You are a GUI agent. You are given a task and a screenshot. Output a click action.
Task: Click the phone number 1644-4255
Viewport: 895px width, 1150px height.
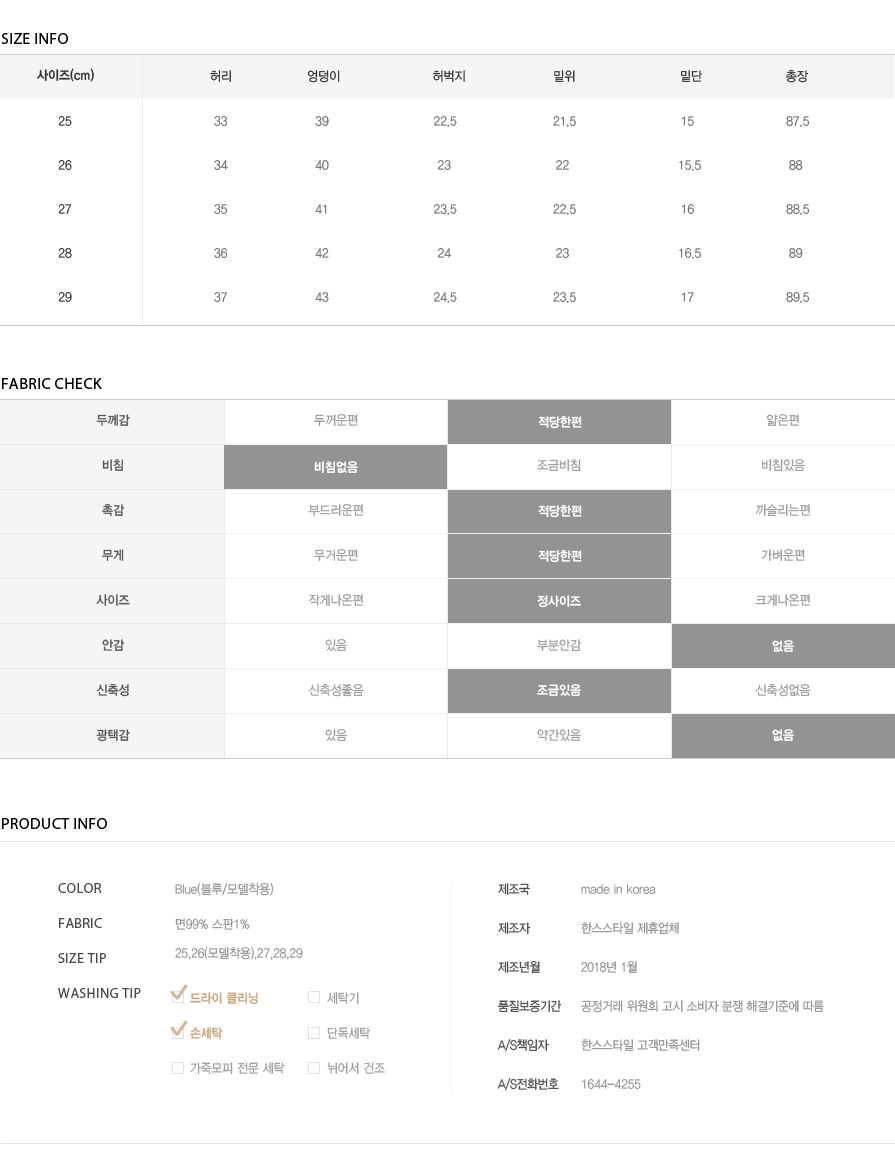pyautogui.click(x=610, y=1084)
